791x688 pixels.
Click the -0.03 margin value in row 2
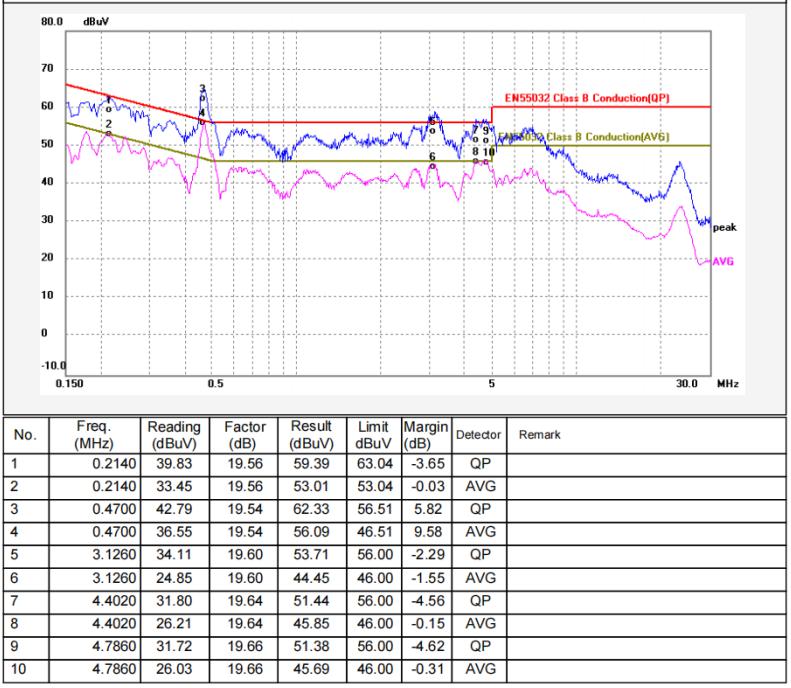(420, 486)
